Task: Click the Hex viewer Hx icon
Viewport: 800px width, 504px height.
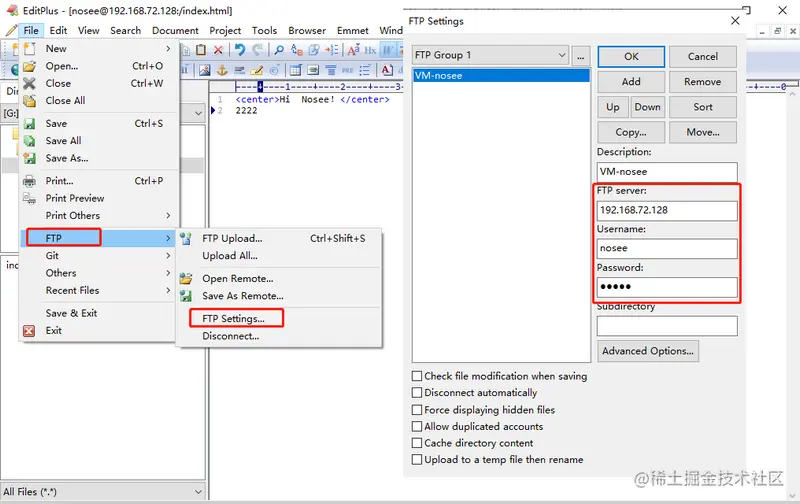Action: [370, 49]
